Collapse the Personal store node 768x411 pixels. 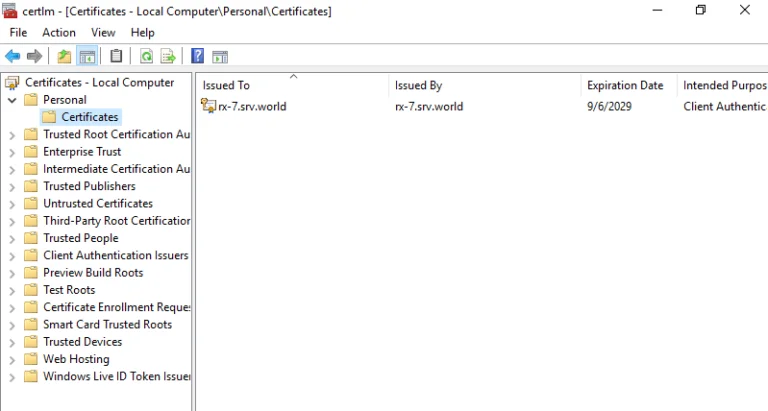(x=12, y=100)
